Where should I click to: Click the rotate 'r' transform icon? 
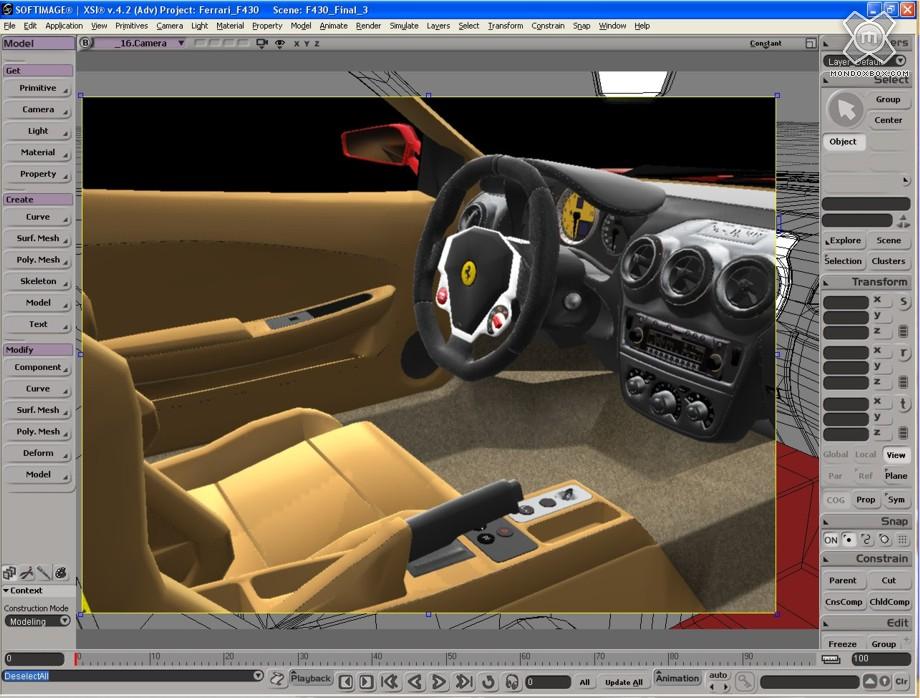point(903,353)
